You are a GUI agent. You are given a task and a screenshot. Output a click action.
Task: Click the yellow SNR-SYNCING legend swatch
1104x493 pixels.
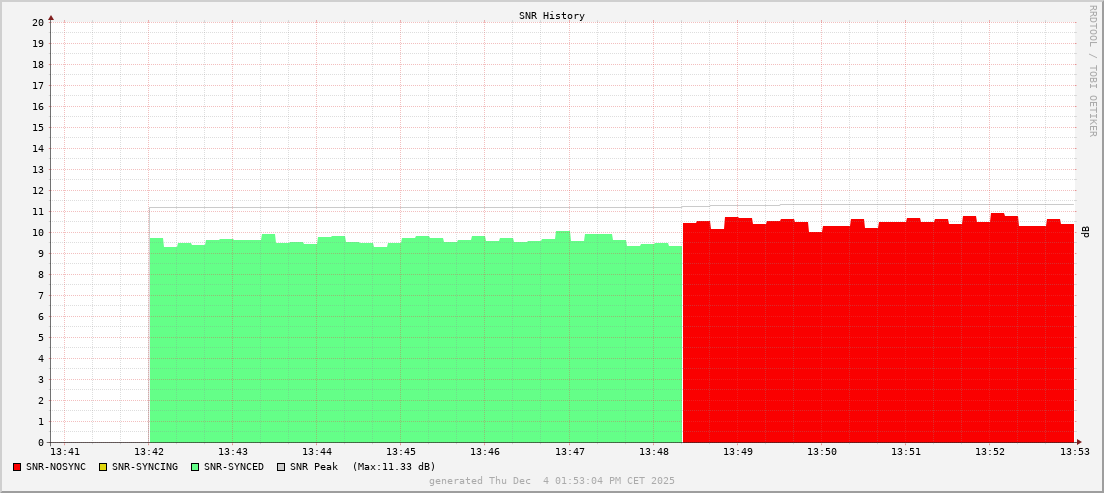102,467
